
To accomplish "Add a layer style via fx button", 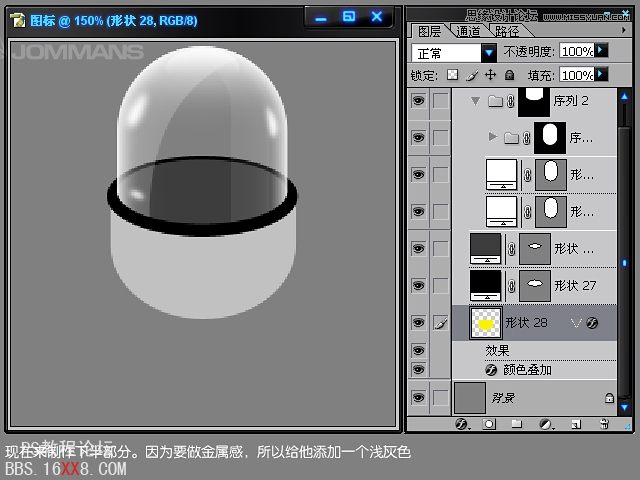I will pos(462,424).
